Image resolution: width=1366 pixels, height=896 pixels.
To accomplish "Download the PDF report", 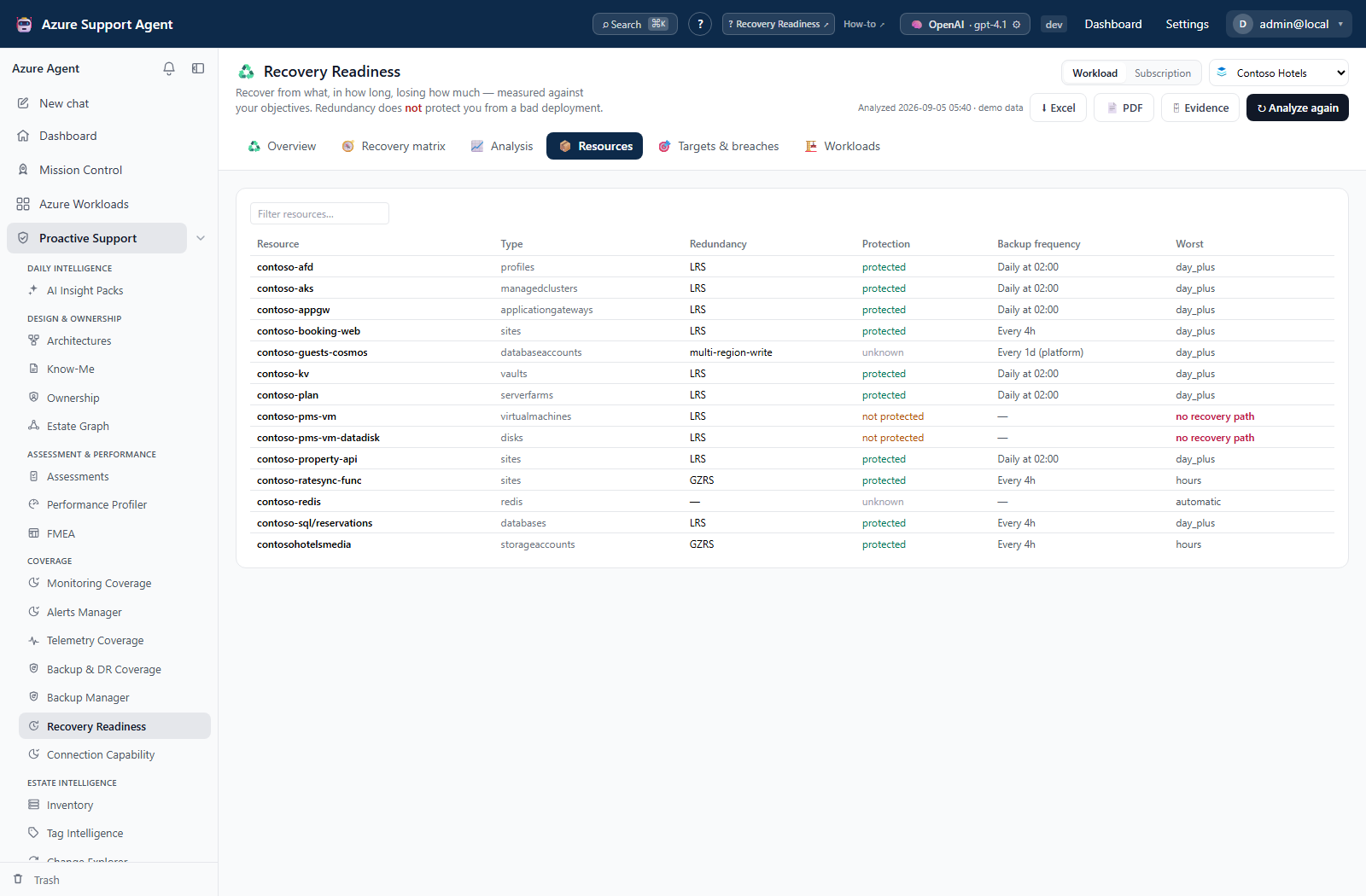I will [x=1124, y=108].
